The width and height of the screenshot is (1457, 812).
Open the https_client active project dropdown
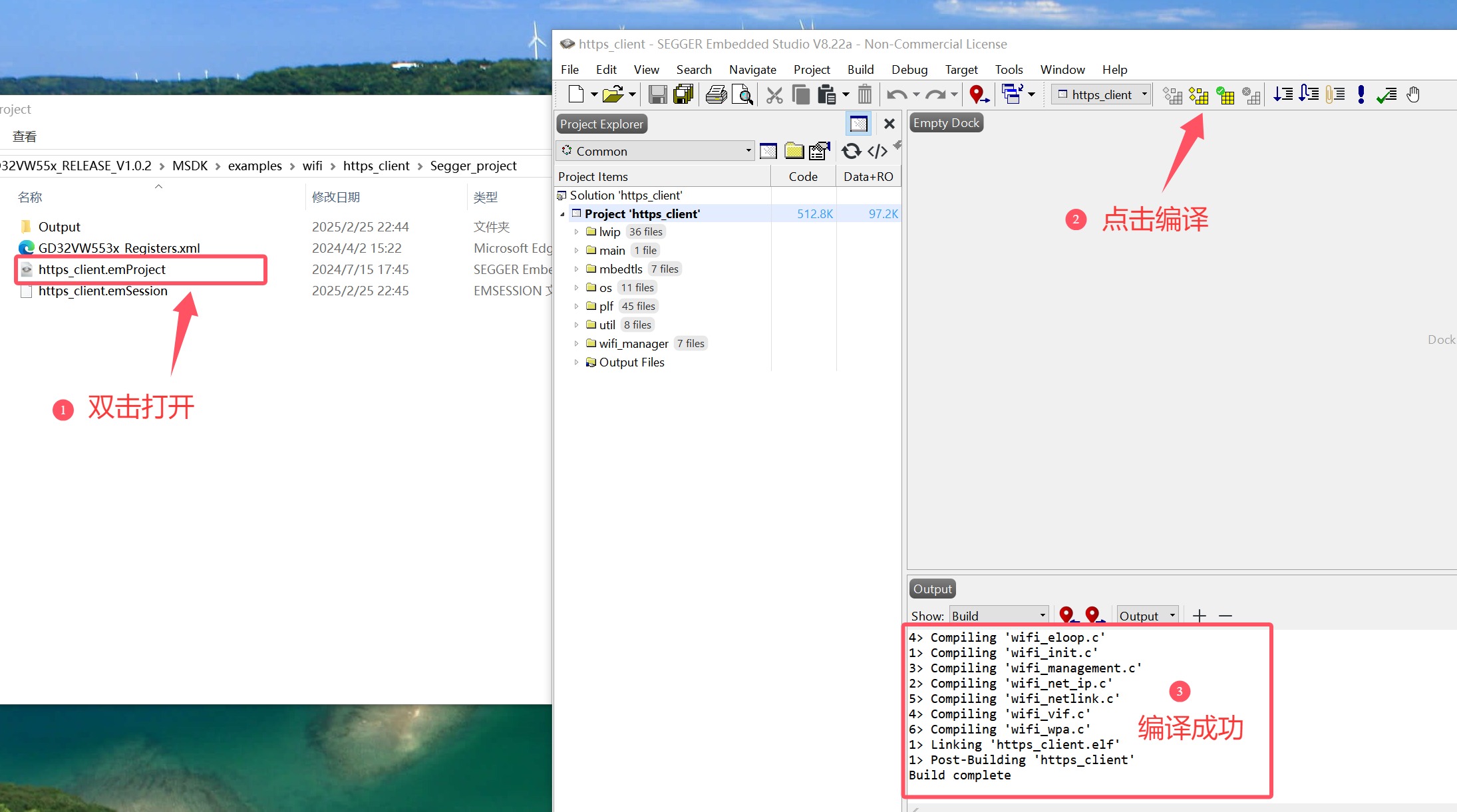pos(1102,95)
